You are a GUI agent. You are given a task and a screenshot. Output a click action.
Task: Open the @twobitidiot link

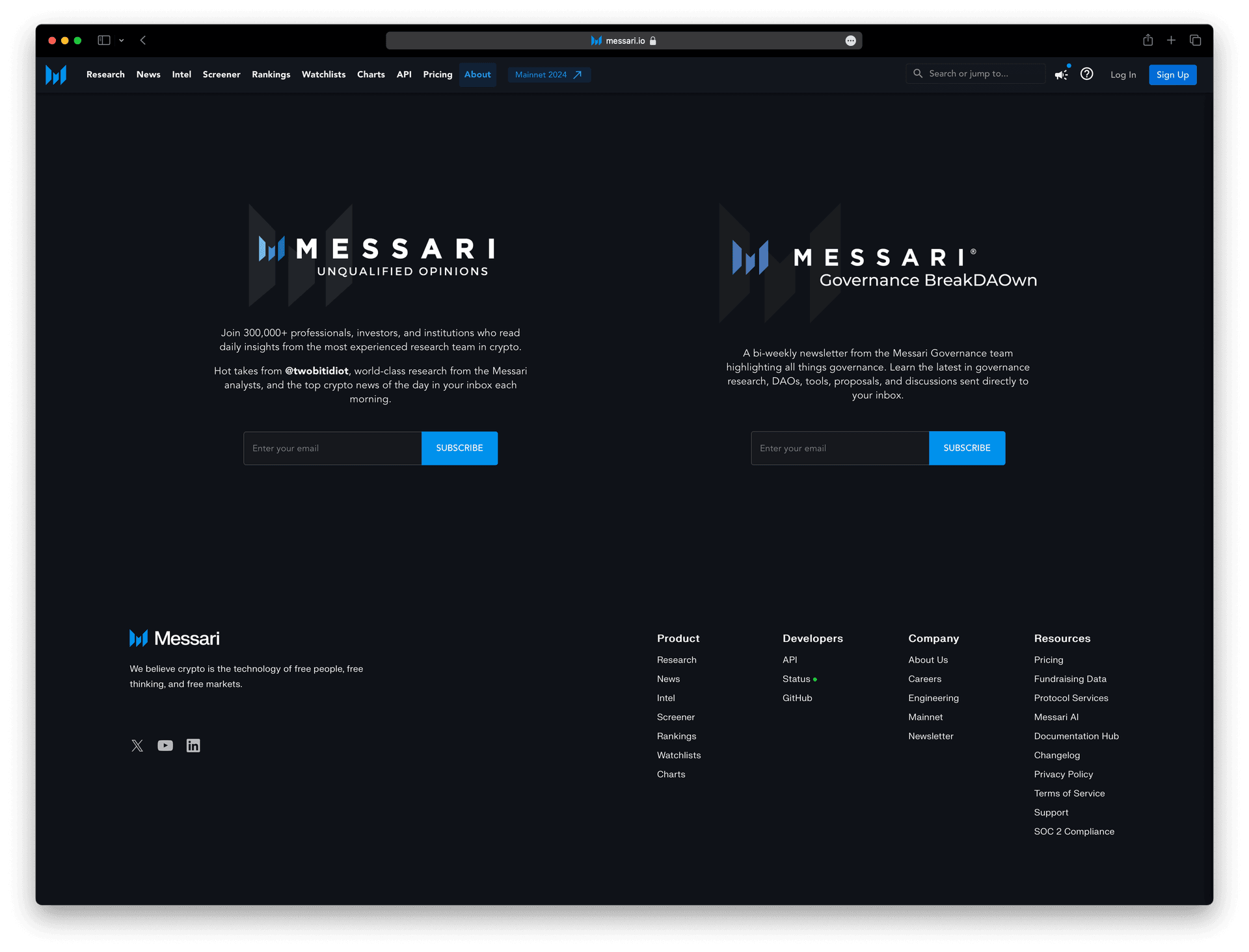pyautogui.click(x=317, y=371)
